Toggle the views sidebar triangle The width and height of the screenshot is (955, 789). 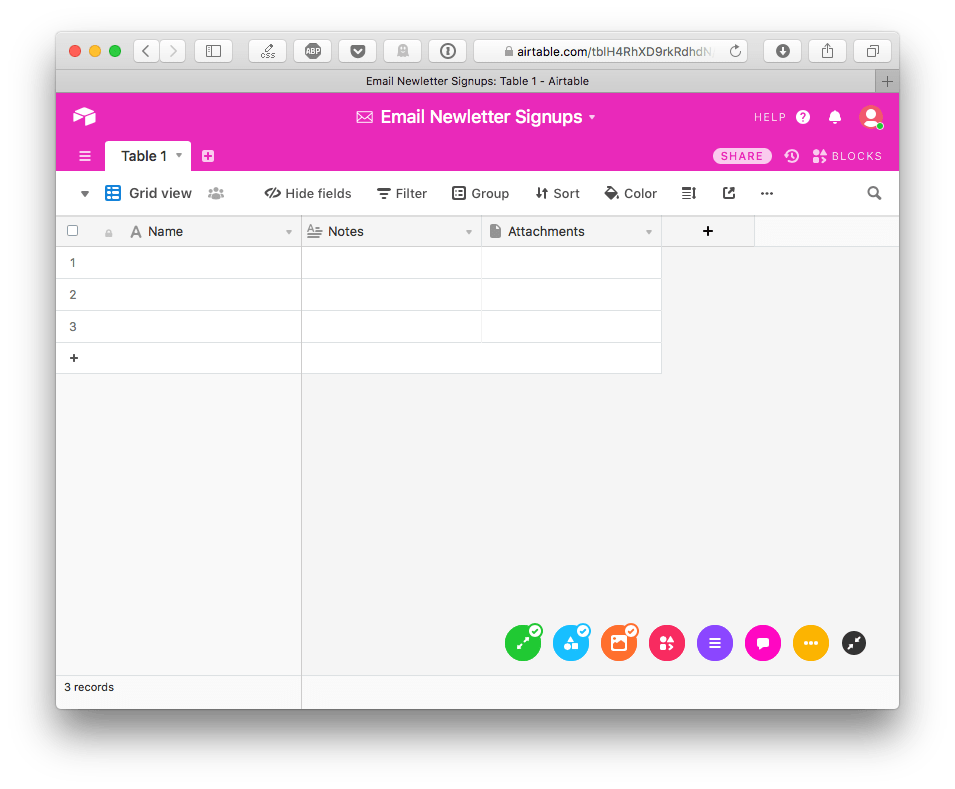point(85,194)
